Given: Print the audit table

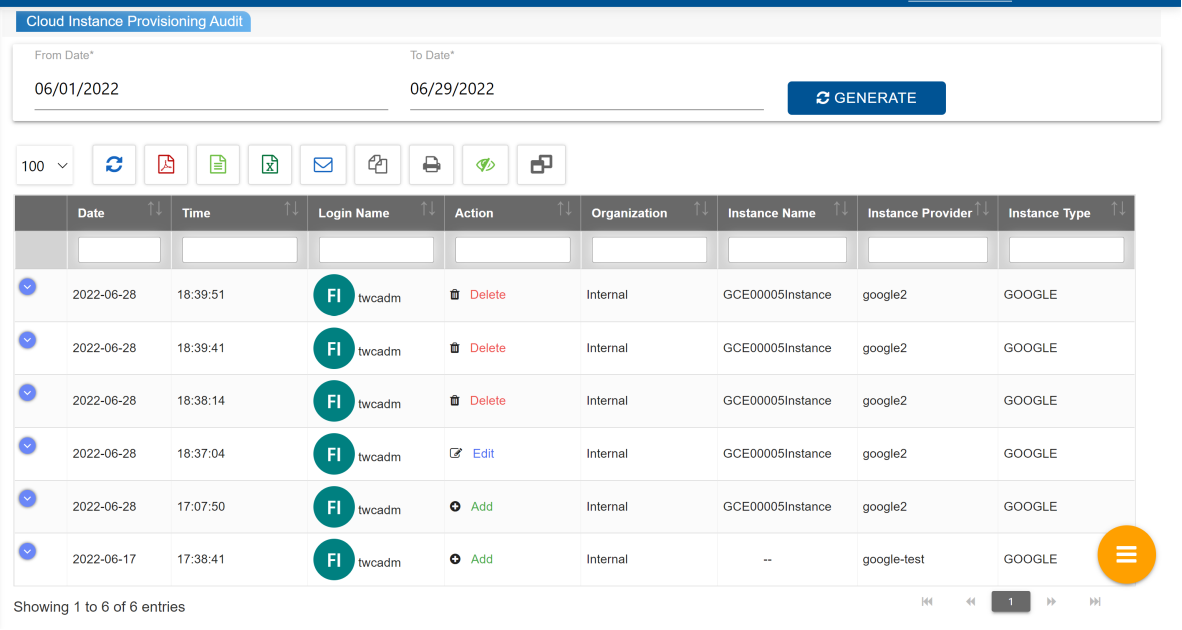Looking at the screenshot, I should [431, 165].
